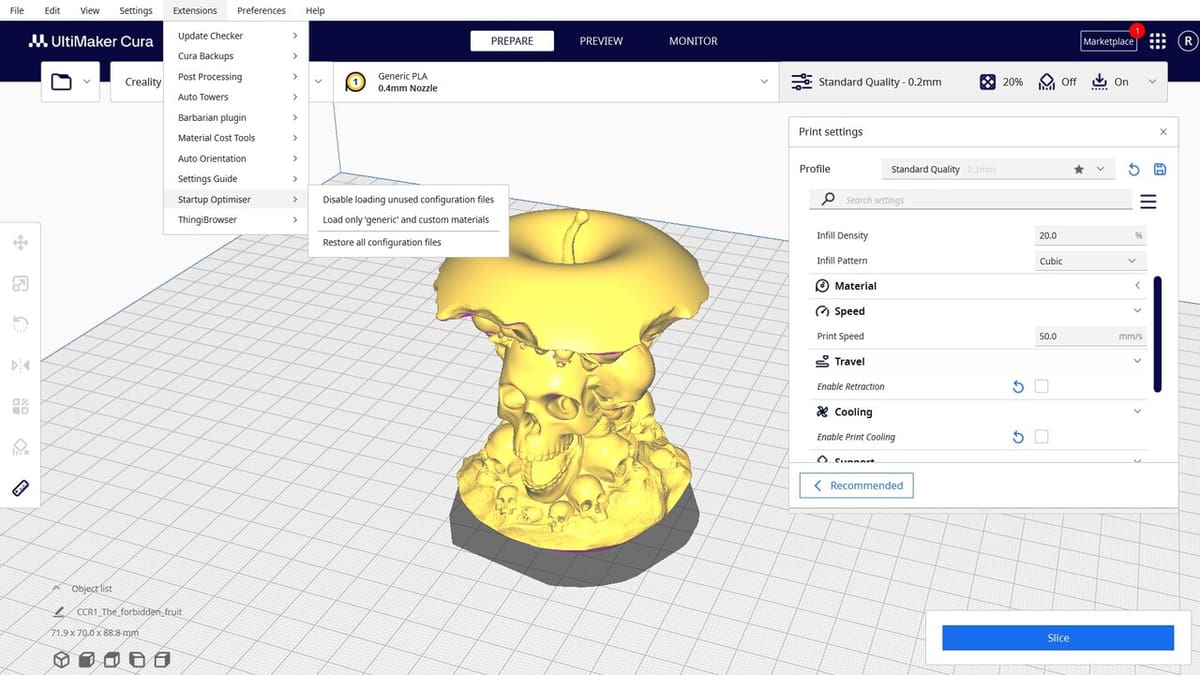This screenshot has height=675, width=1200.
Task: Choose Load only 'generic' and custom materials
Action: pyautogui.click(x=408, y=220)
